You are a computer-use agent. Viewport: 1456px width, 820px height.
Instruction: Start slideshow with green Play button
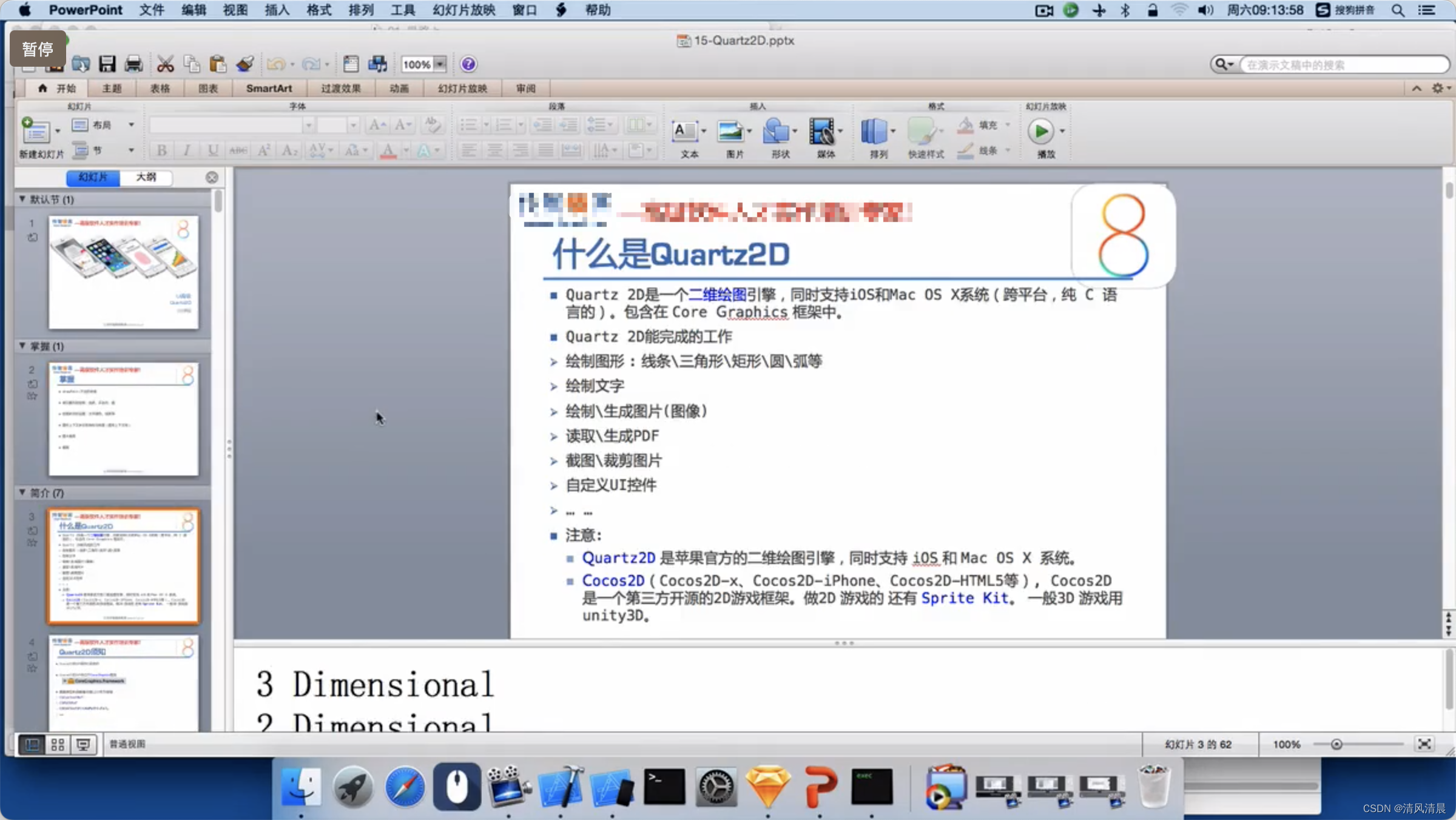[1040, 131]
